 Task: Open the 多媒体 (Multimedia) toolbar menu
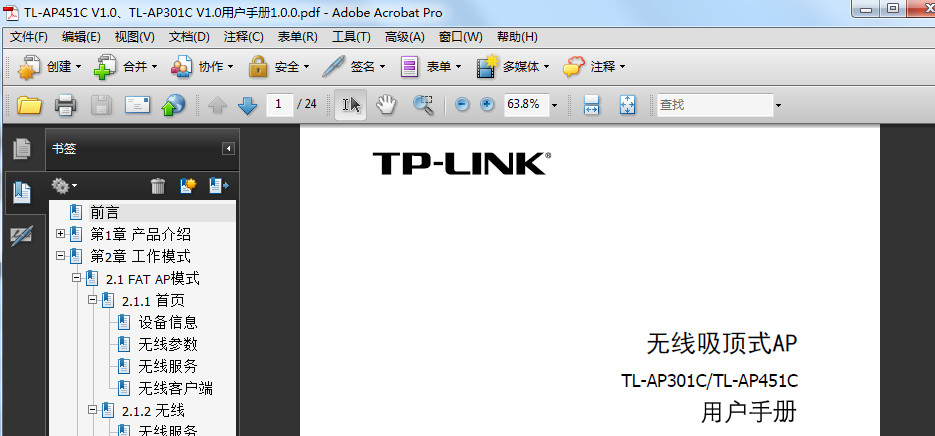[x=512, y=67]
